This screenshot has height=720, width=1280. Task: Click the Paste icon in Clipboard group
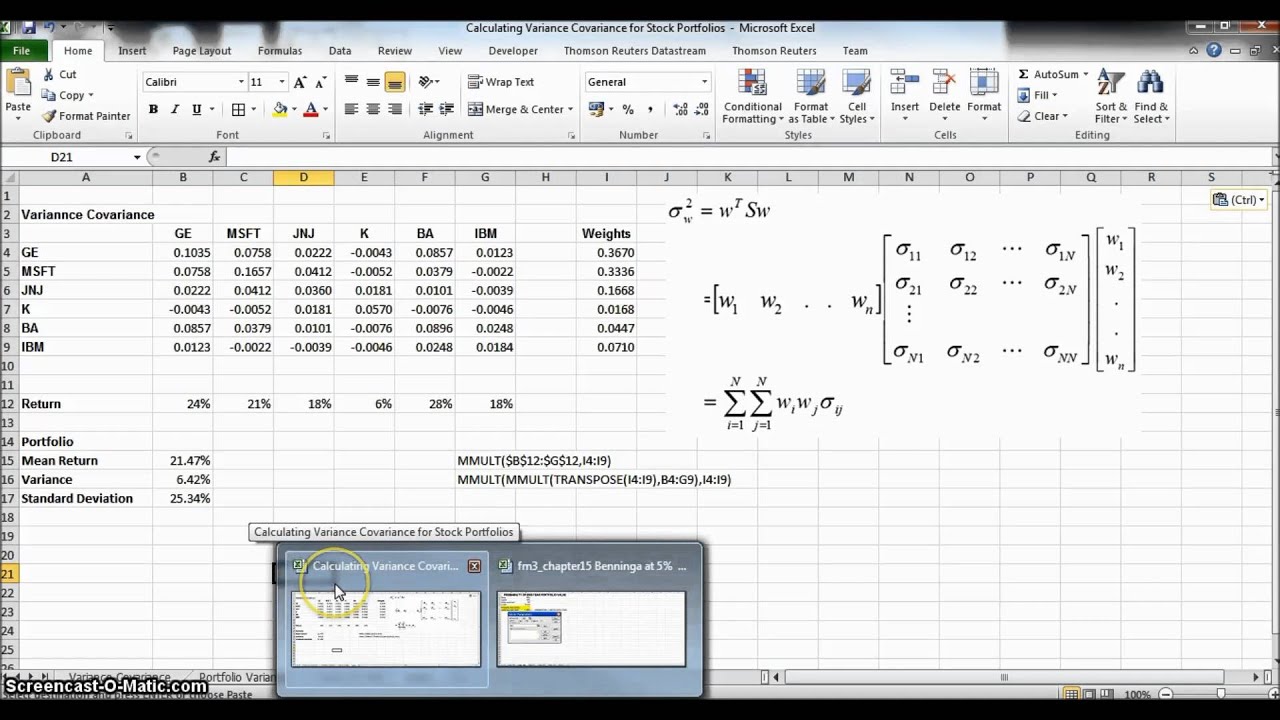18,83
